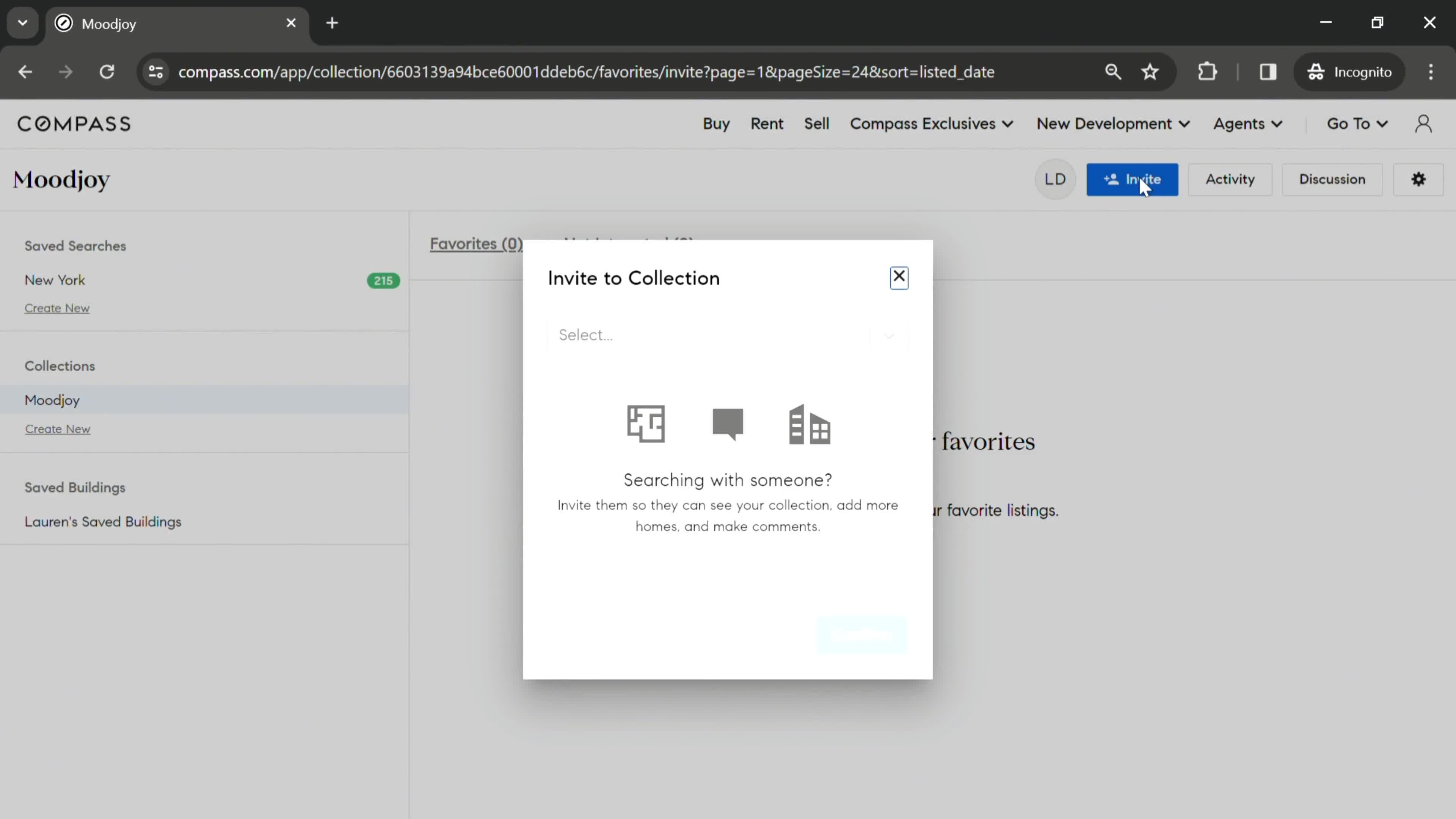Click the Invite to Collection title

pos(634,278)
